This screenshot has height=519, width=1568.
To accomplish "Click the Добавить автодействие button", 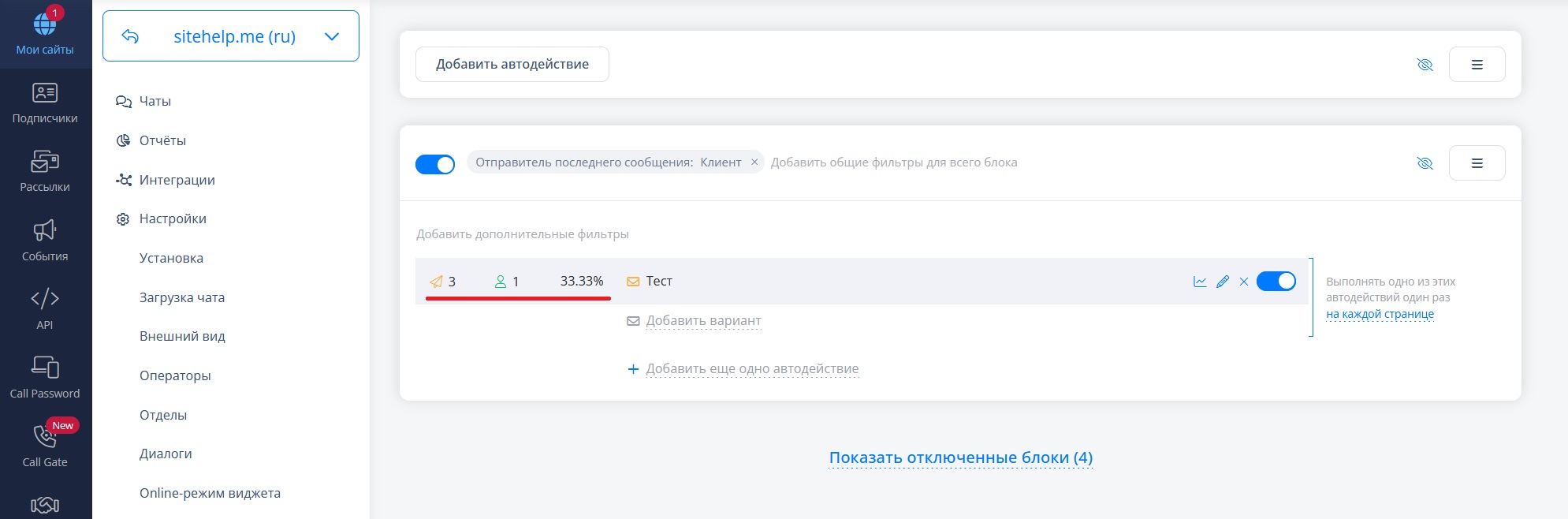I will click(x=512, y=65).
